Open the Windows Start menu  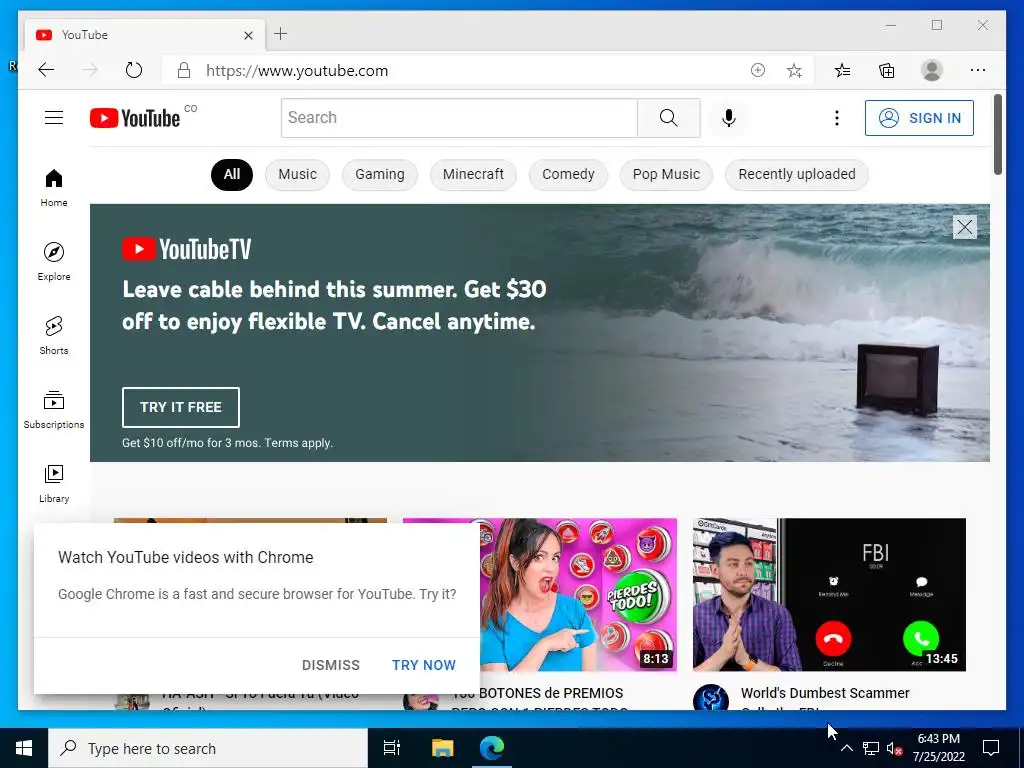coord(24,748)
